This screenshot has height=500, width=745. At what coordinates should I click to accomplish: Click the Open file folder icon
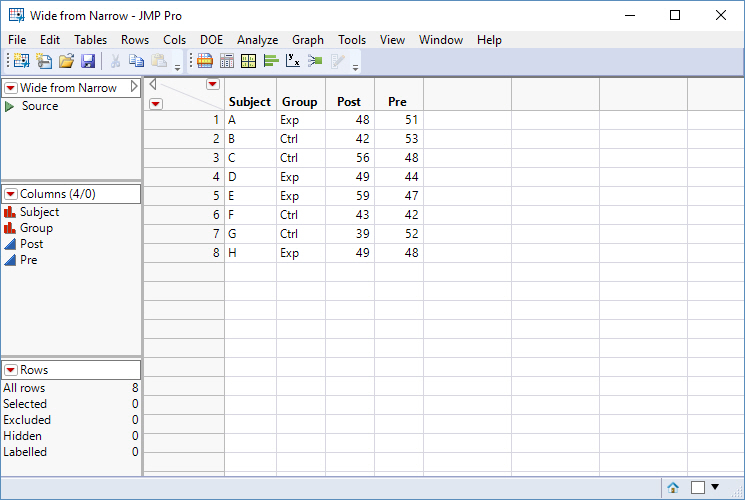(x=67, y=61)
